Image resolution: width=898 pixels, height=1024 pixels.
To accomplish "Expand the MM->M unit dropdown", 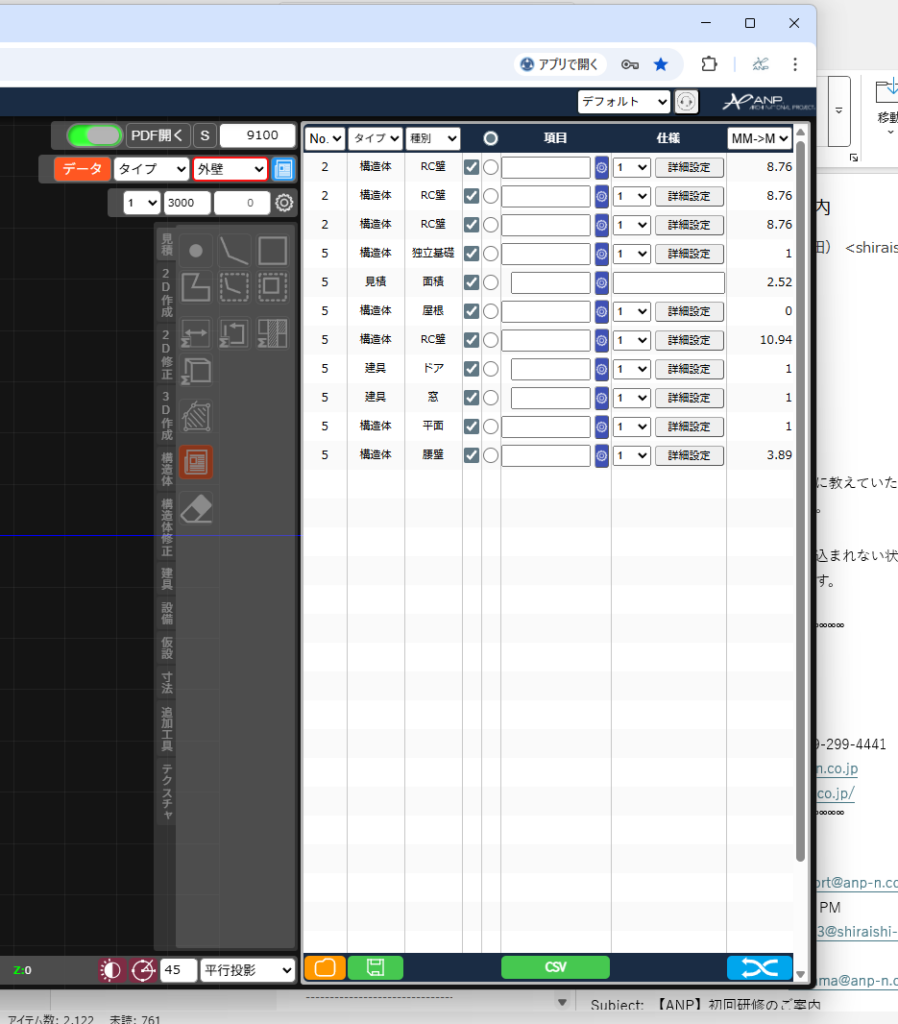I will [759, 138].
